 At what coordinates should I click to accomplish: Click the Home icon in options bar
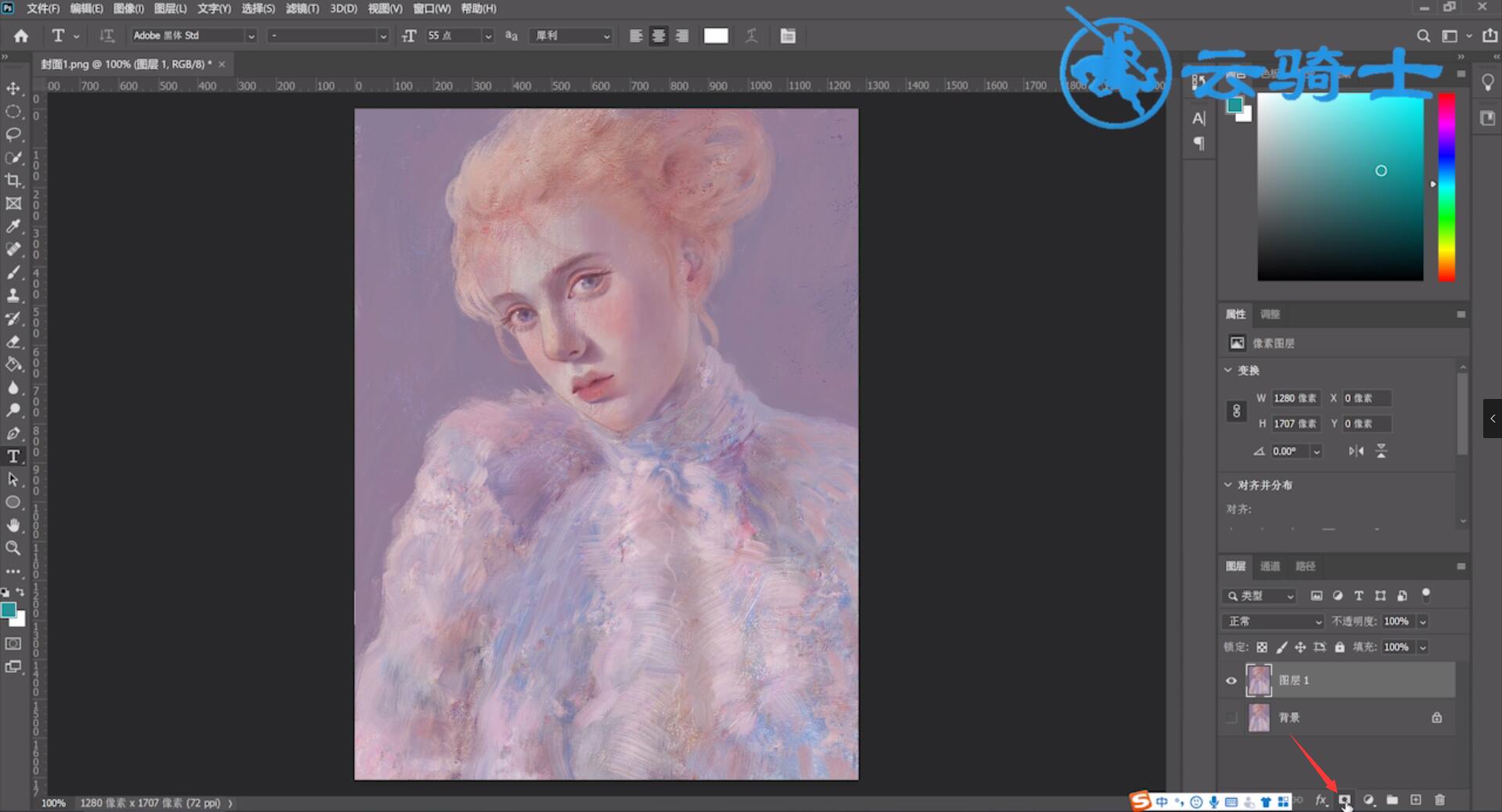click(x=21, y=36)
